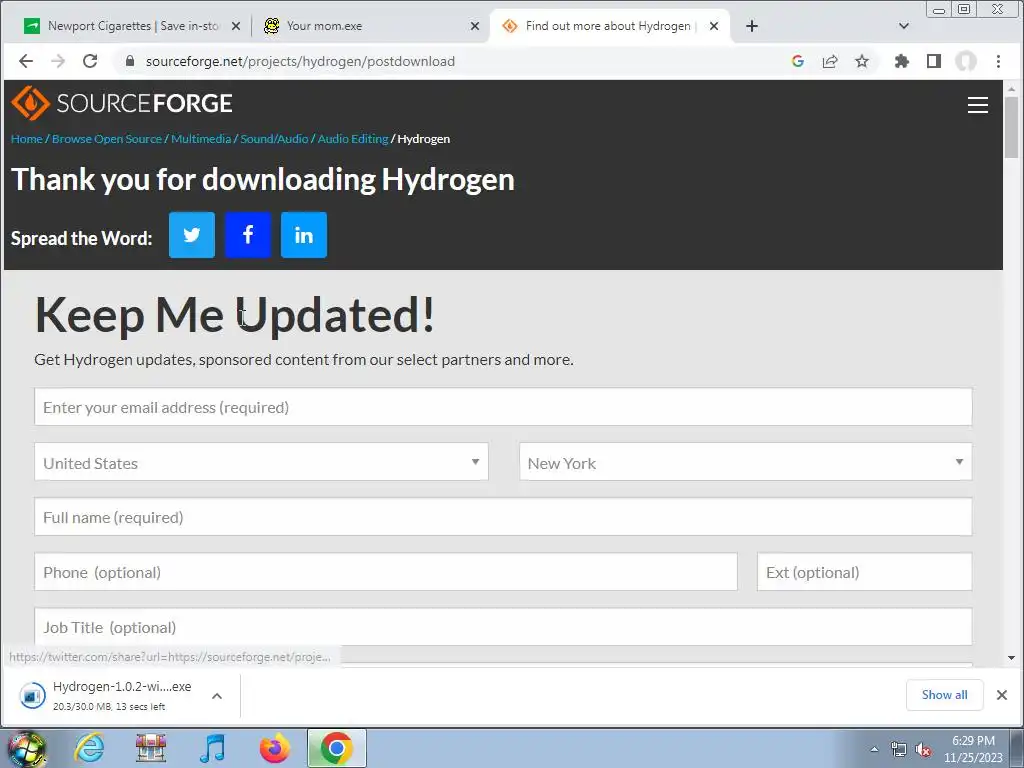1024x768 pixels.
Task: Share on LinkedIn button
Action: point(304,235)
